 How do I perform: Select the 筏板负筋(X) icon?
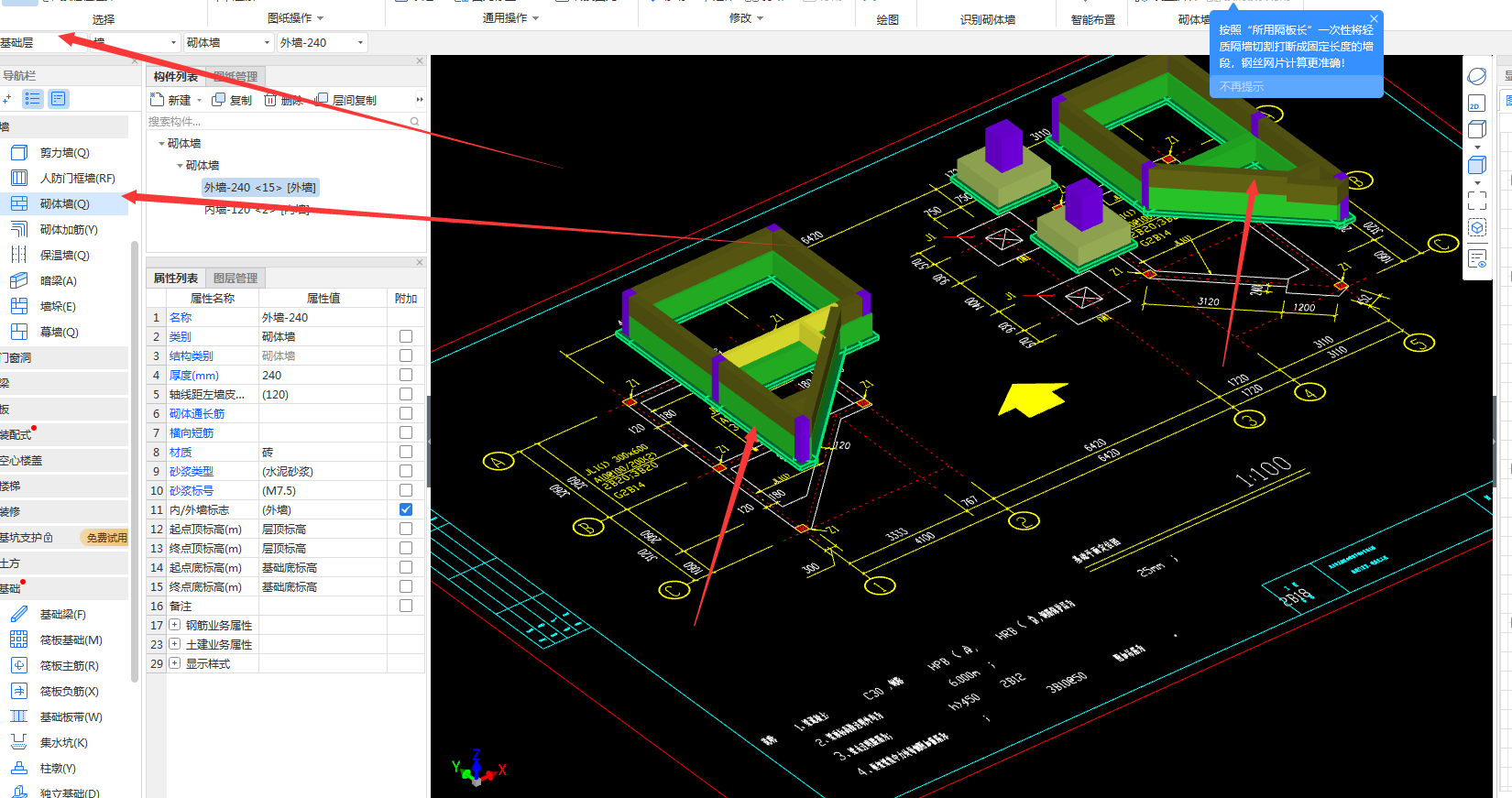tap(19, 692)
